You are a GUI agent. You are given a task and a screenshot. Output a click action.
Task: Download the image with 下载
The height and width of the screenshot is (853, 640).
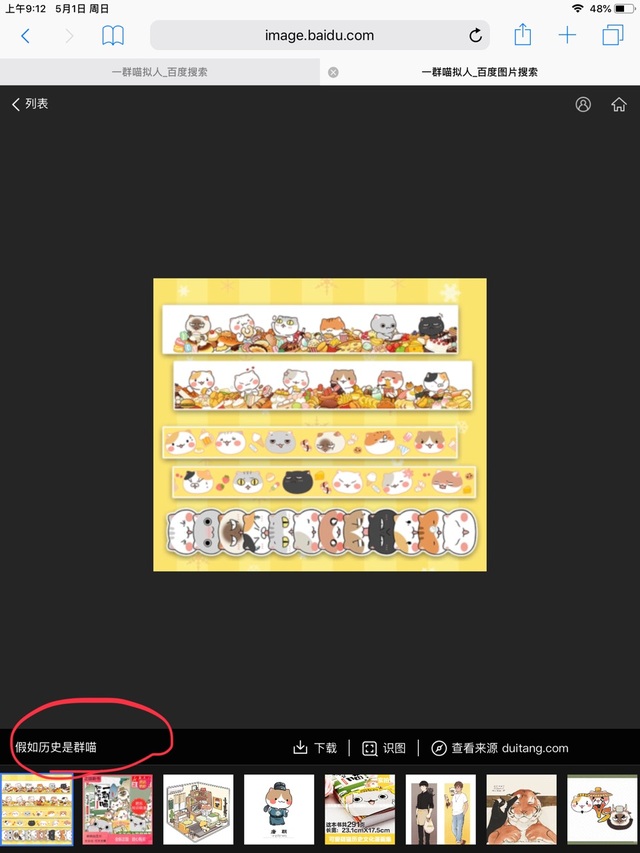click(315, 748)
